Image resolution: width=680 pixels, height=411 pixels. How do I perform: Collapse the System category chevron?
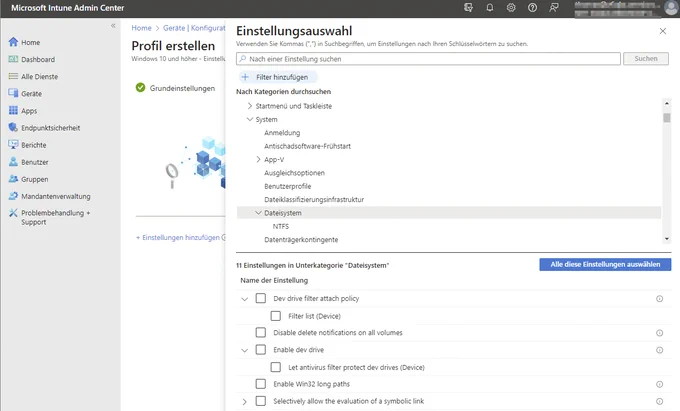click(250, 119)
